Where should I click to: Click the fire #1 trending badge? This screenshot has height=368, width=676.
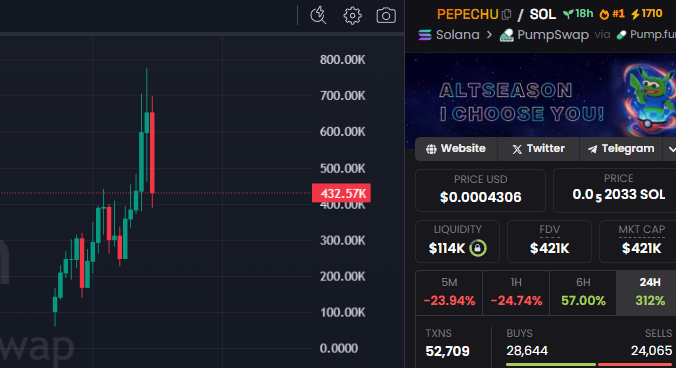[x=612, y=14]
